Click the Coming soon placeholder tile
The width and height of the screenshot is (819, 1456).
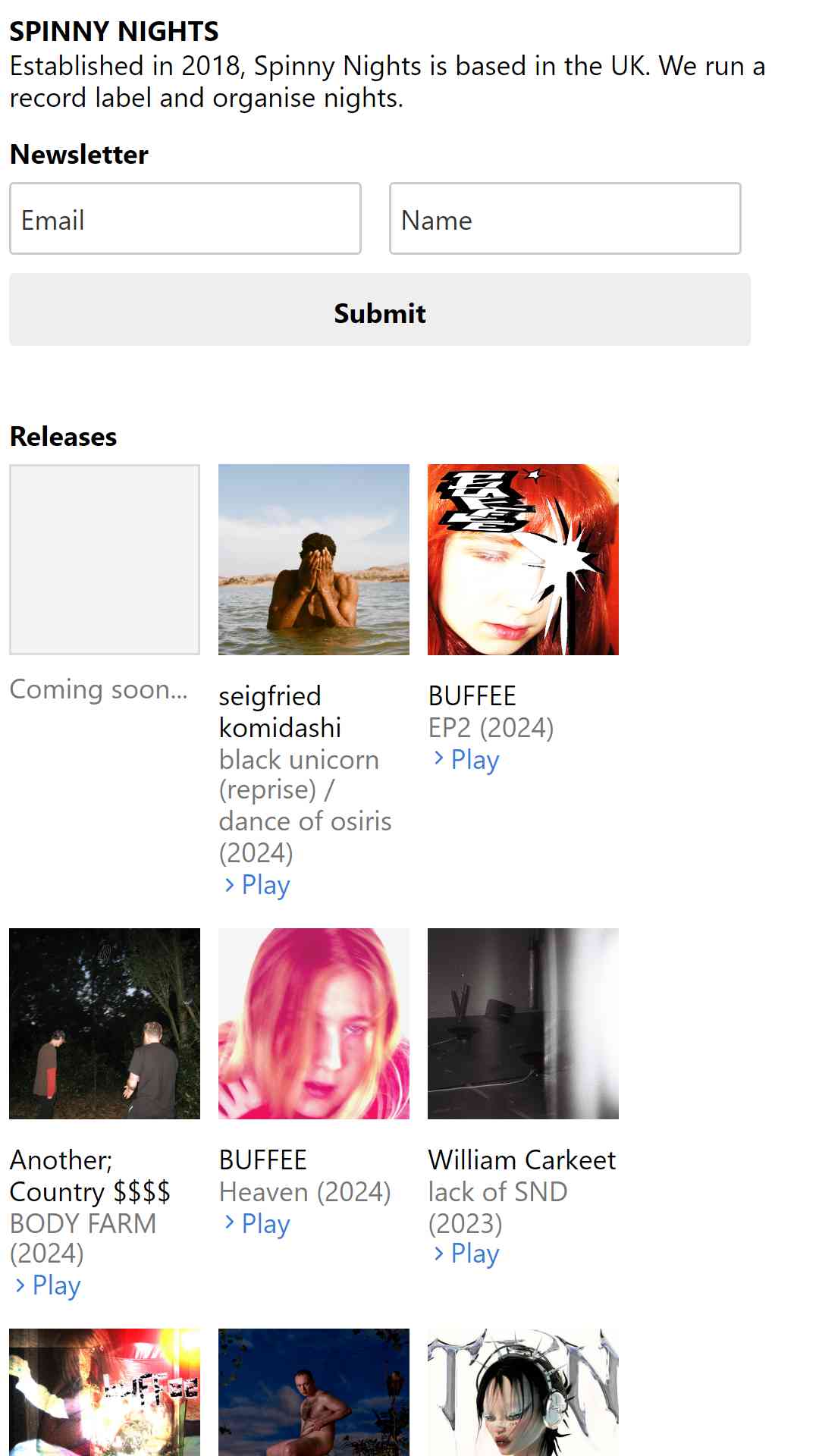pos(105,560)
